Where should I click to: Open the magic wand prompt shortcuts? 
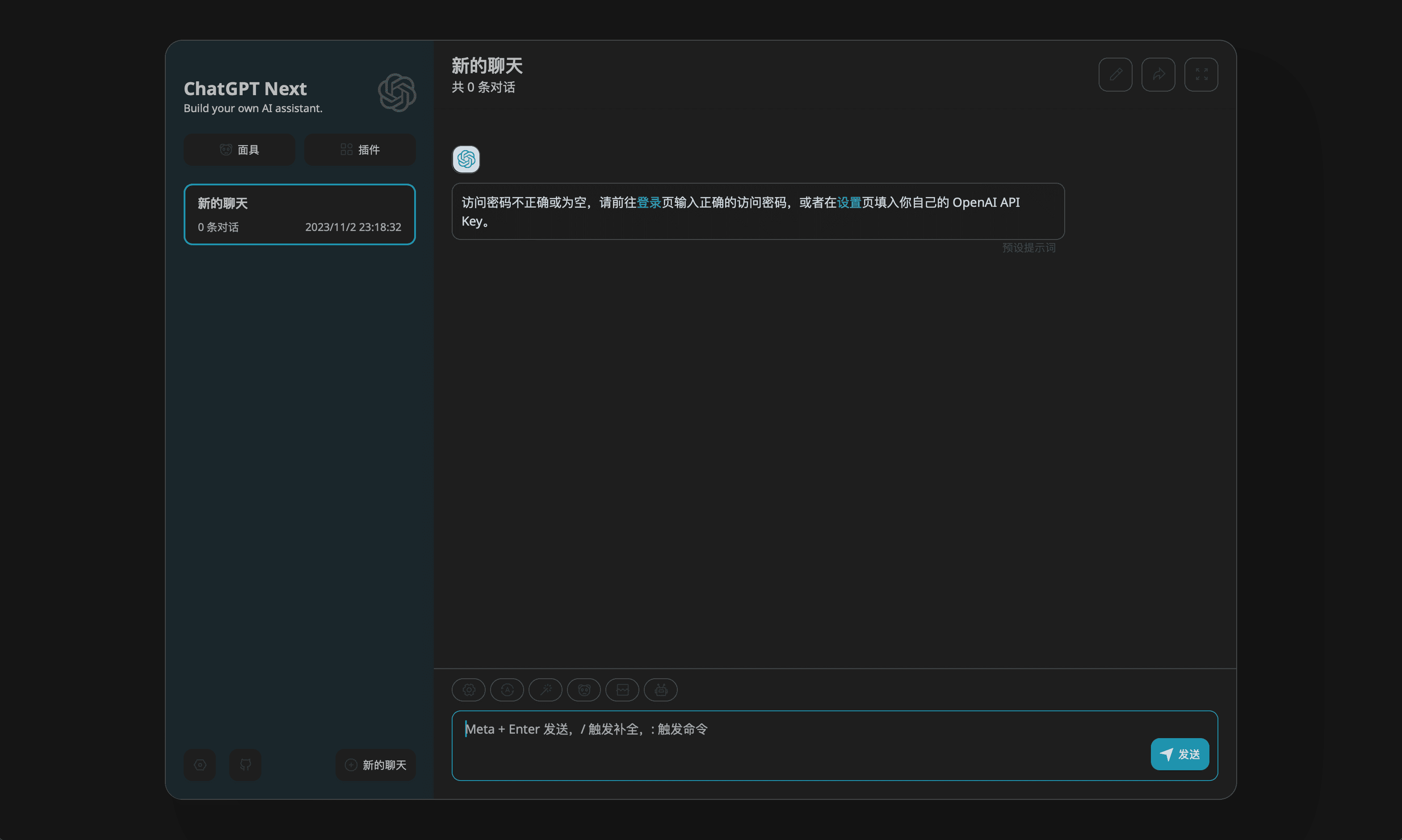(x=545, y=689)
